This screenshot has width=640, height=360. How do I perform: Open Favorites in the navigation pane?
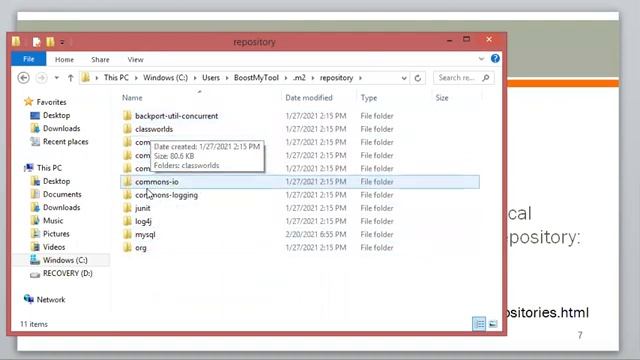click(x=51, y=102)
